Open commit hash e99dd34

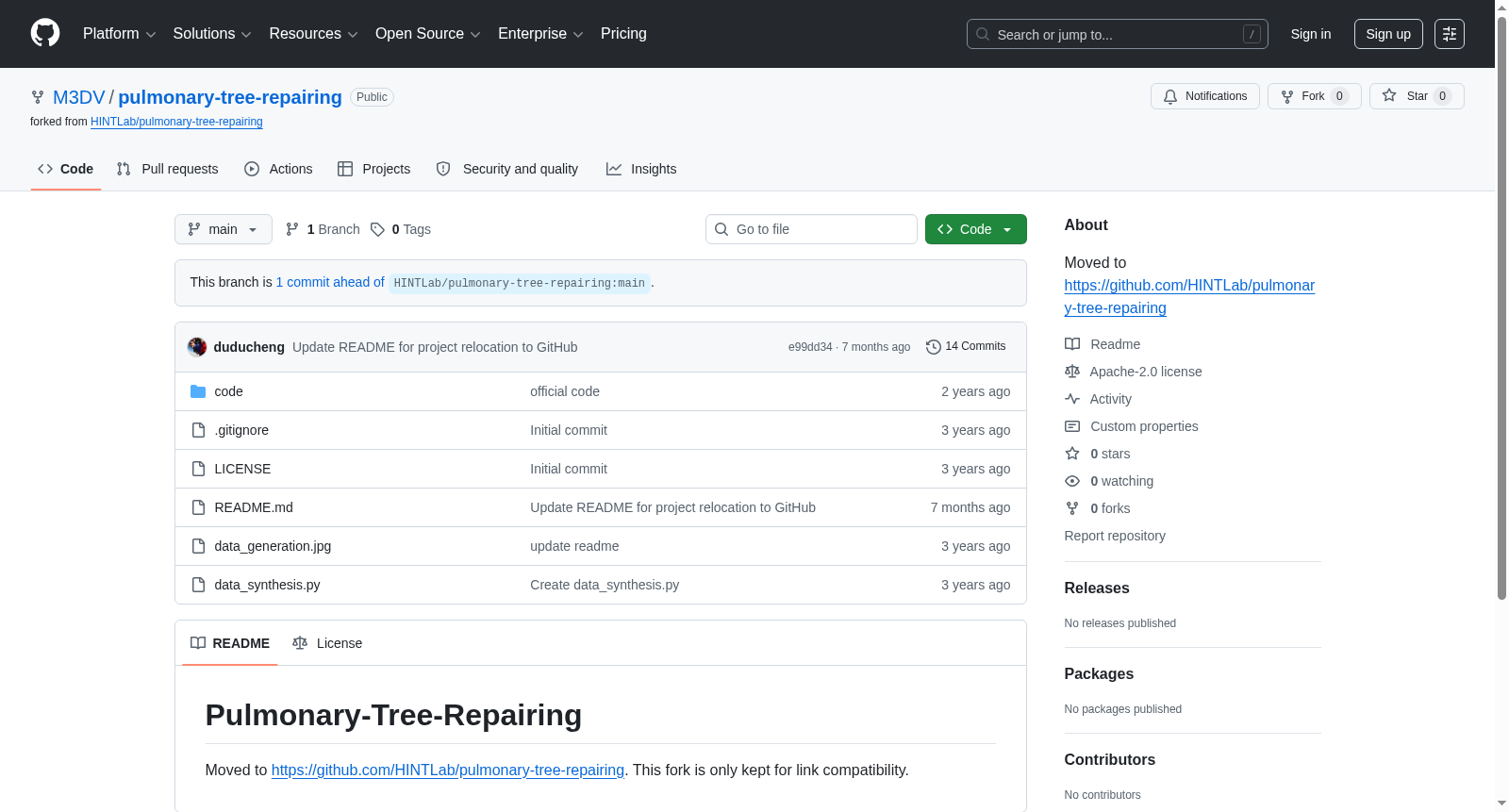pyautogui.click(x=810, y=347)
